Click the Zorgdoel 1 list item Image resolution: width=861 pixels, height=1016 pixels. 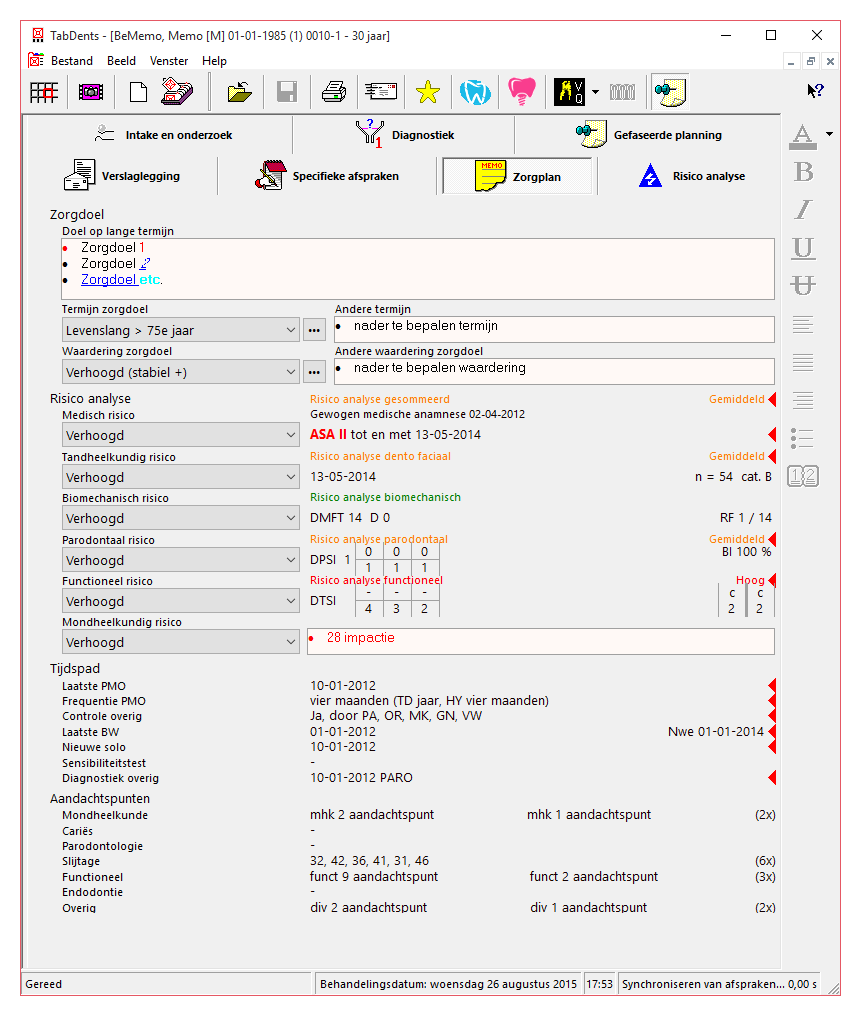tap(113, 248)
